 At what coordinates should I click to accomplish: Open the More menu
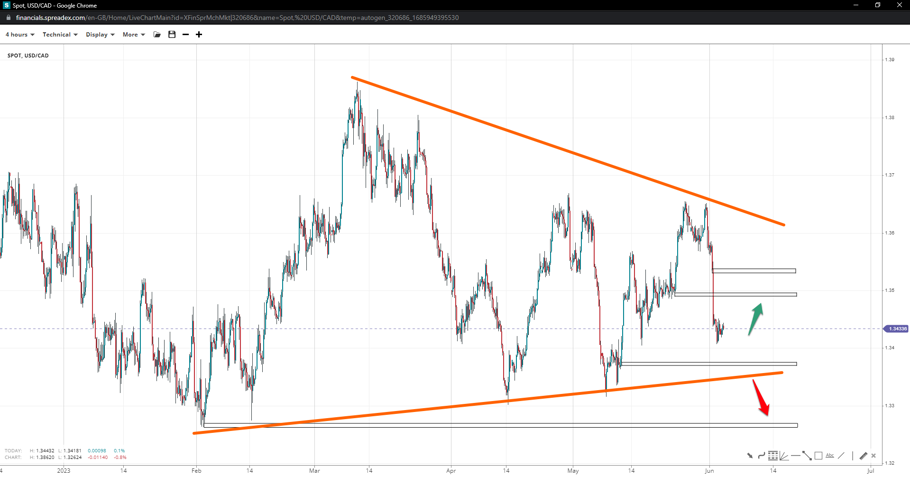tap(133, 35)
